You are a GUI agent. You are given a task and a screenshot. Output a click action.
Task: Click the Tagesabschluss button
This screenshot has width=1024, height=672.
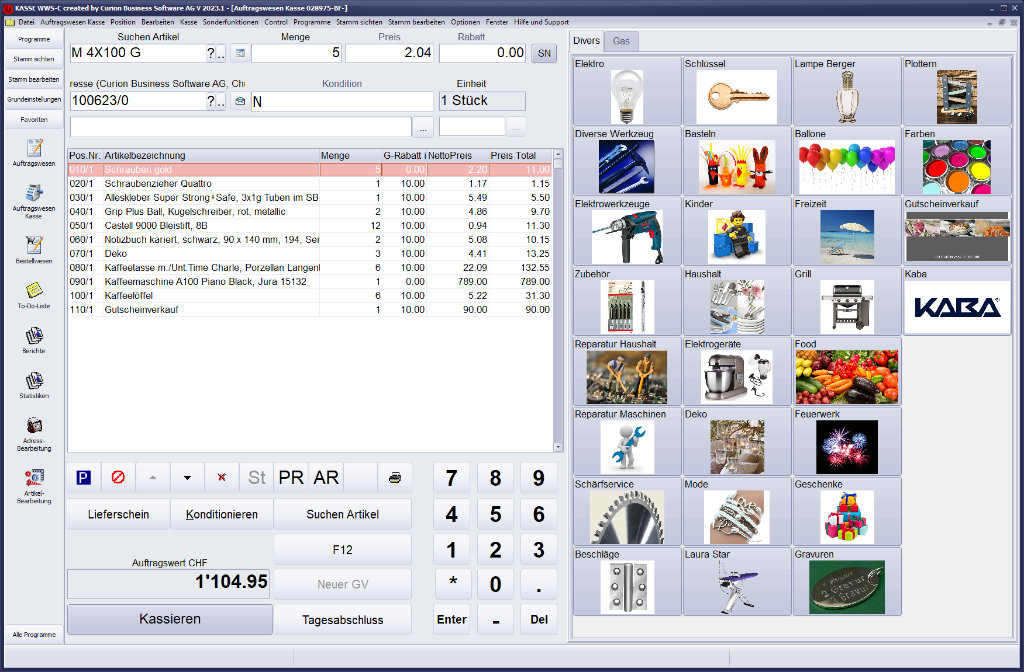(x=342, y=619)
